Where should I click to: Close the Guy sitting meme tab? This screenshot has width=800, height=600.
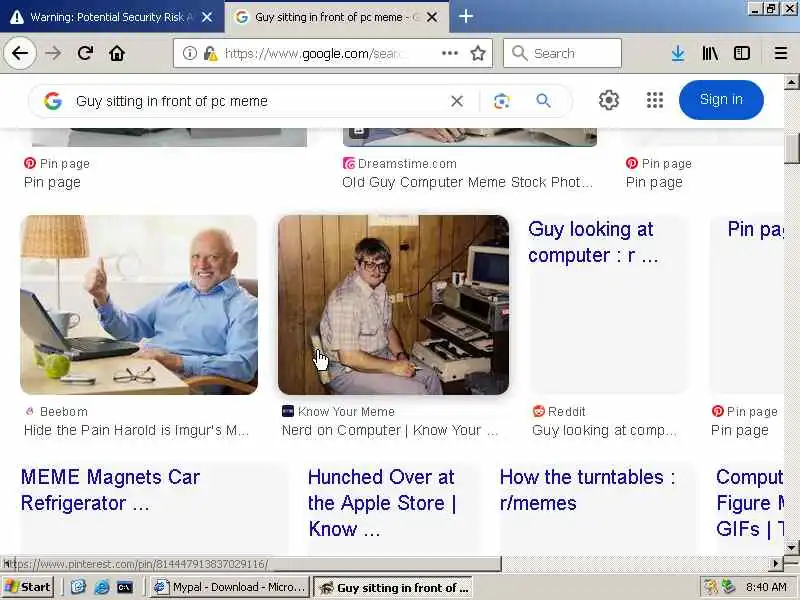(x=432, y=17)
